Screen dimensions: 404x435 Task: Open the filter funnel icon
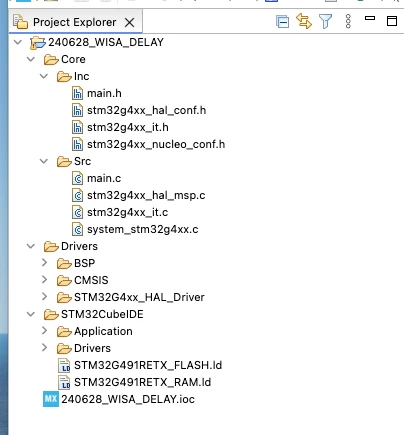point(325,22)
